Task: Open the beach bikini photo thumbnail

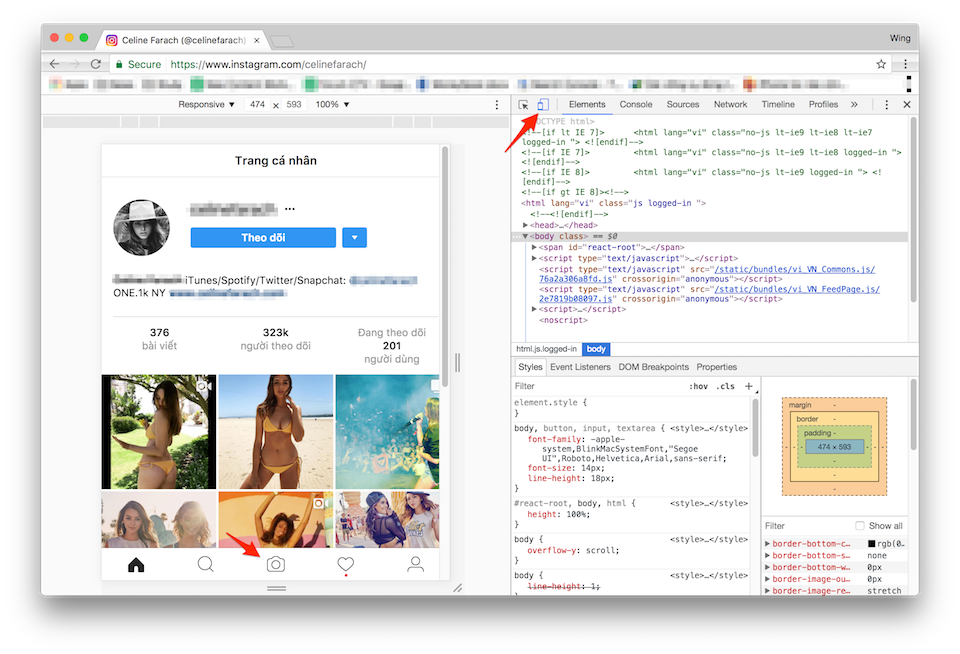Action: (x=276, y=432)
